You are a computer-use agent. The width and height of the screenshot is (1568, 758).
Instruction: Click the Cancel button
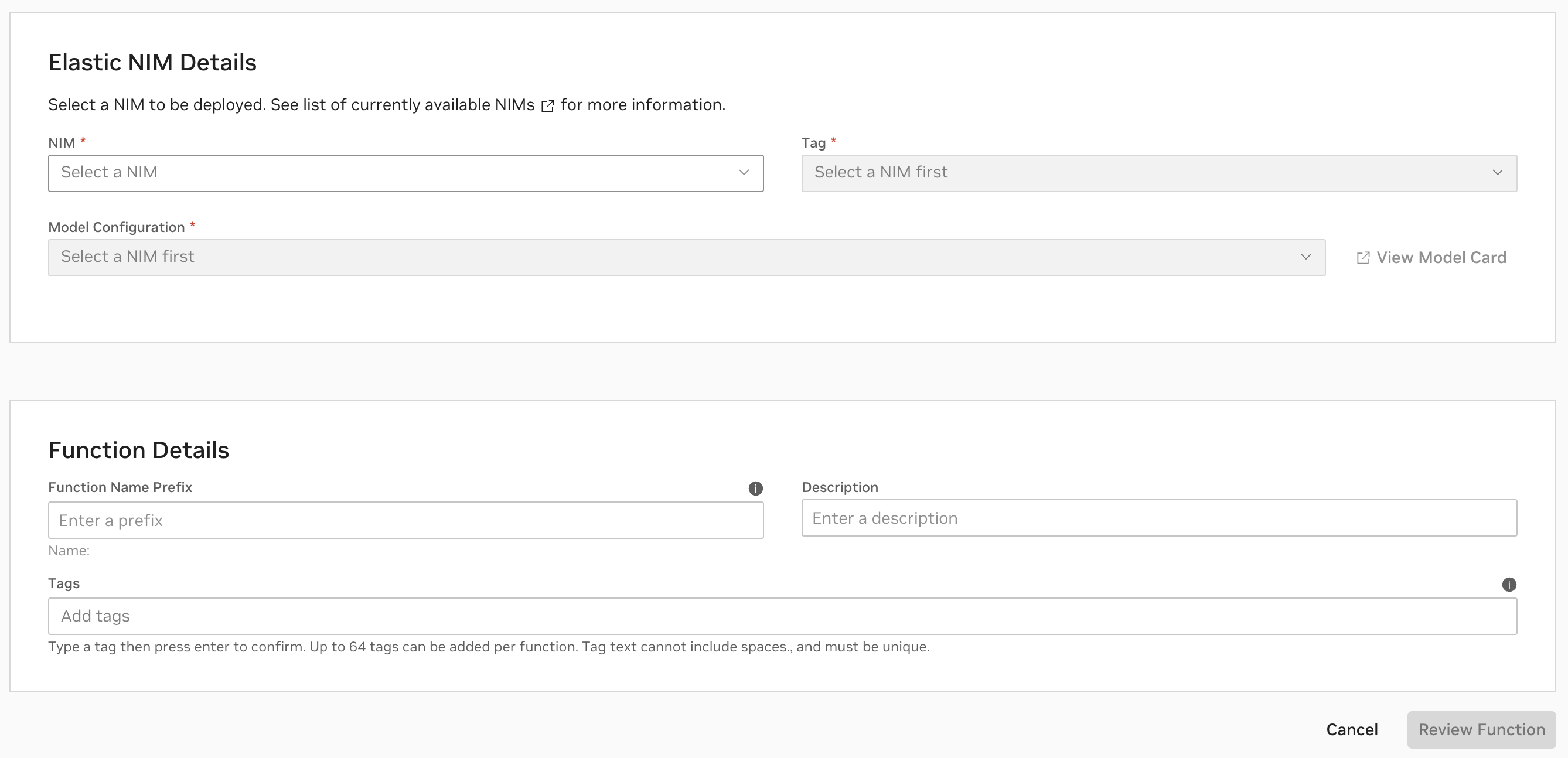(1352, 729)
